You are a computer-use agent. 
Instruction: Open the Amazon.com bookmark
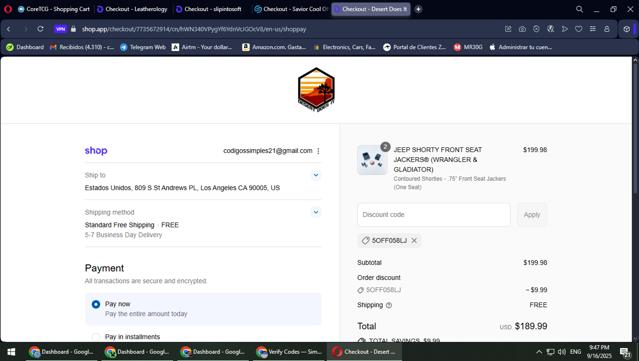click(273, 47)
